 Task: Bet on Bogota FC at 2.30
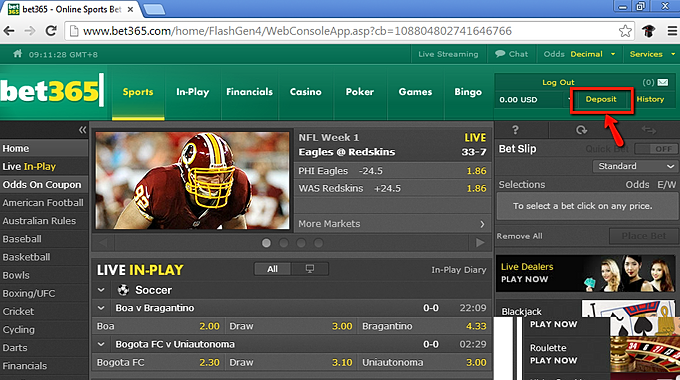(x=158, y=363)
